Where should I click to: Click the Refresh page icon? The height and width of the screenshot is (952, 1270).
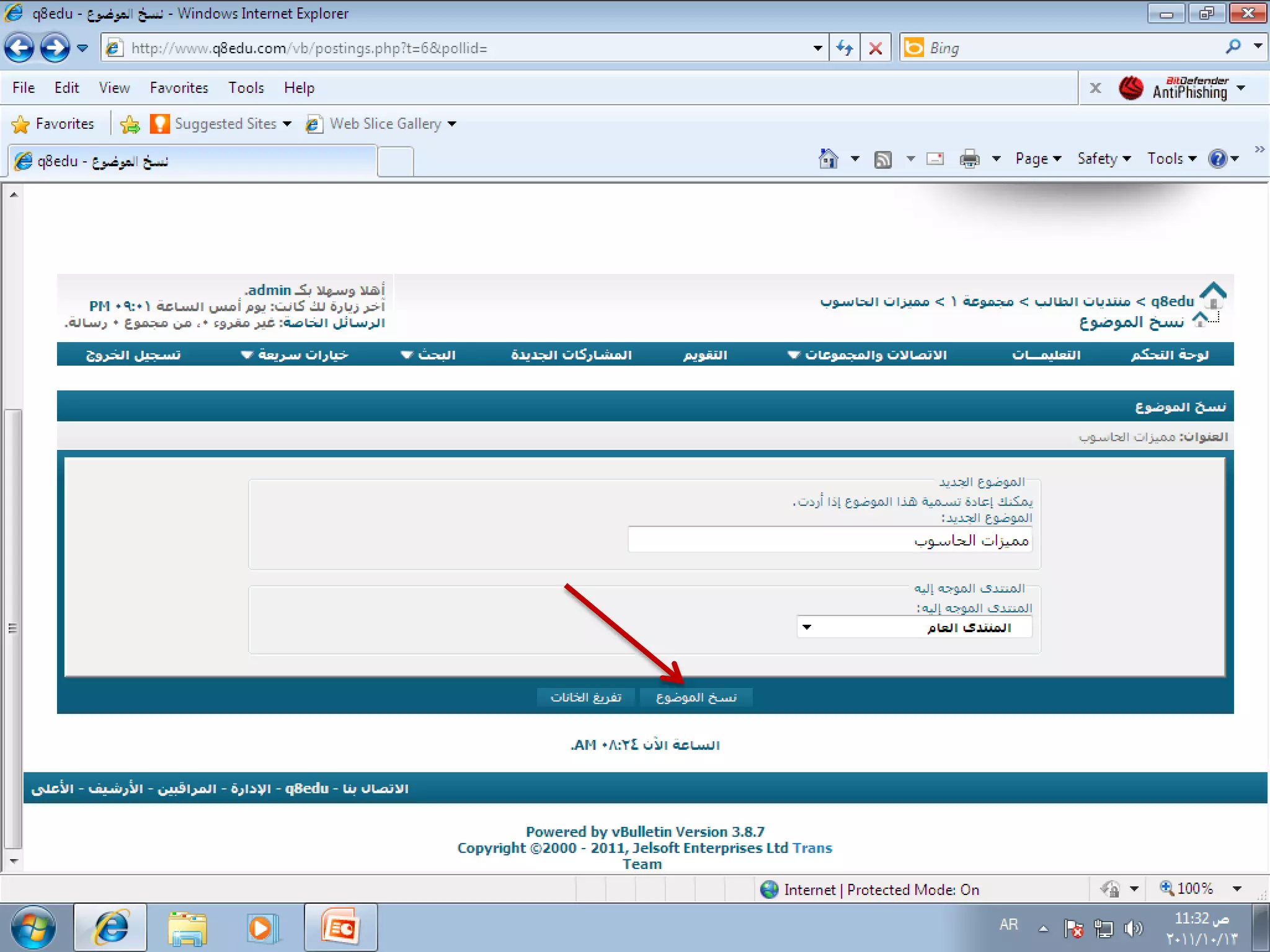(x=845, y=48)
